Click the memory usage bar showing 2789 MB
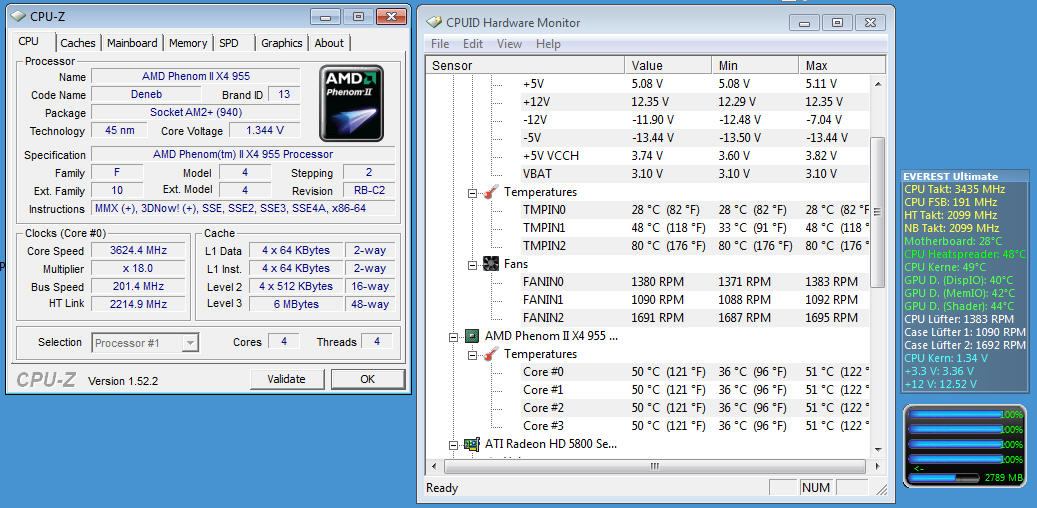The height and width of the screenshot is (508, 1037). click(944, 477)
